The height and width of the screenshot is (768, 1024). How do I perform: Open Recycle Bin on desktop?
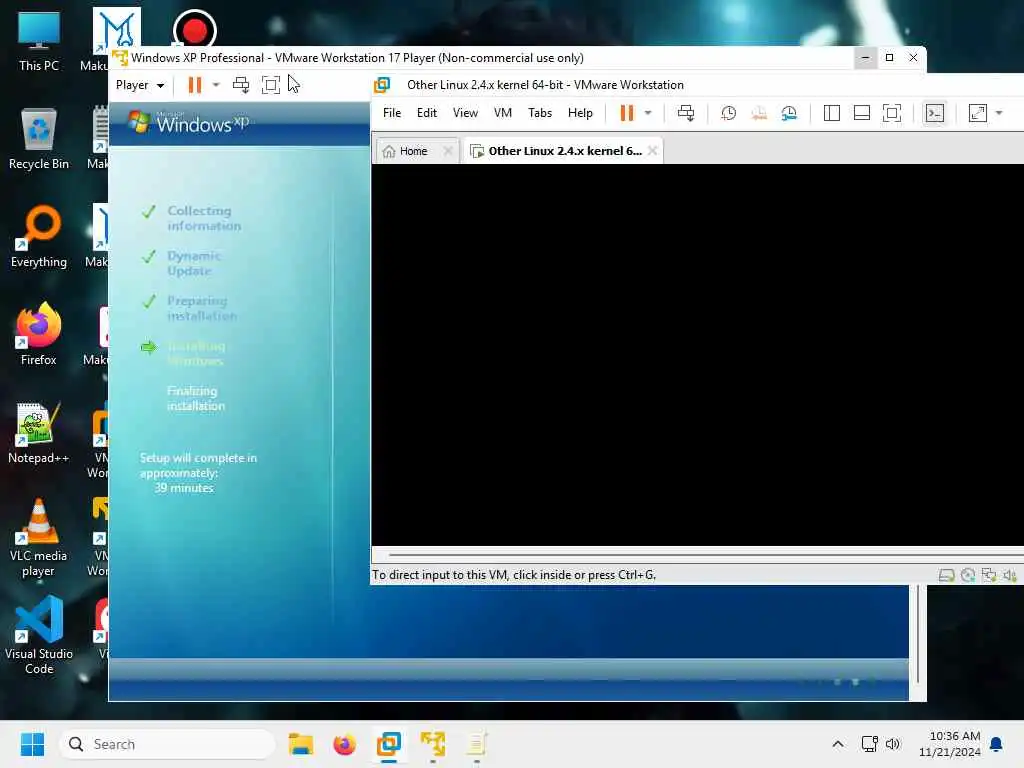coord(39,139)
